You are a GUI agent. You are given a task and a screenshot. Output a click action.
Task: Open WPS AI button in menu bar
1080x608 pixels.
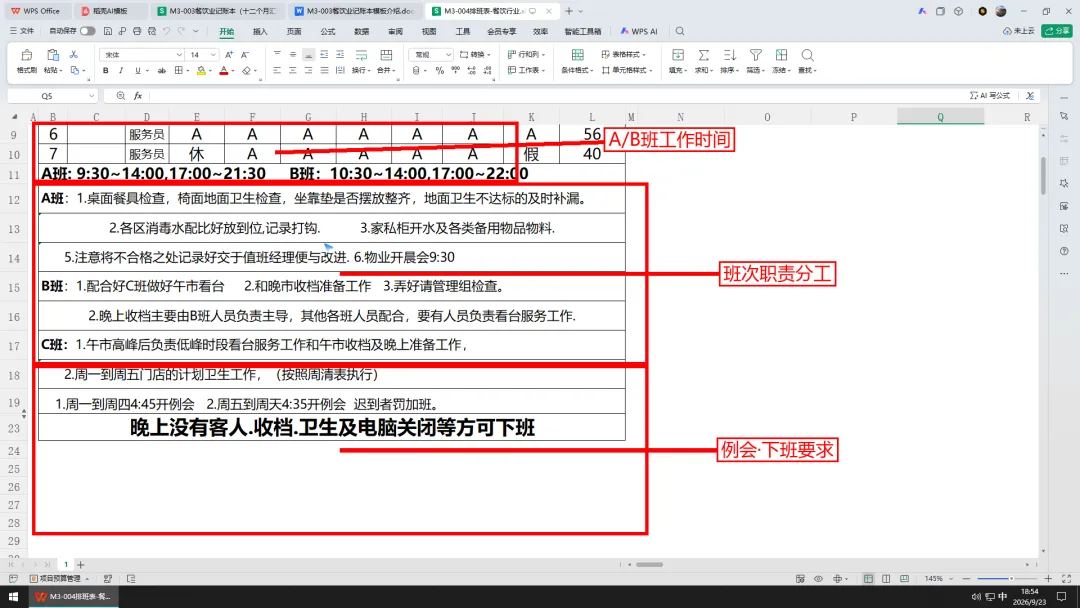point(638,32)
